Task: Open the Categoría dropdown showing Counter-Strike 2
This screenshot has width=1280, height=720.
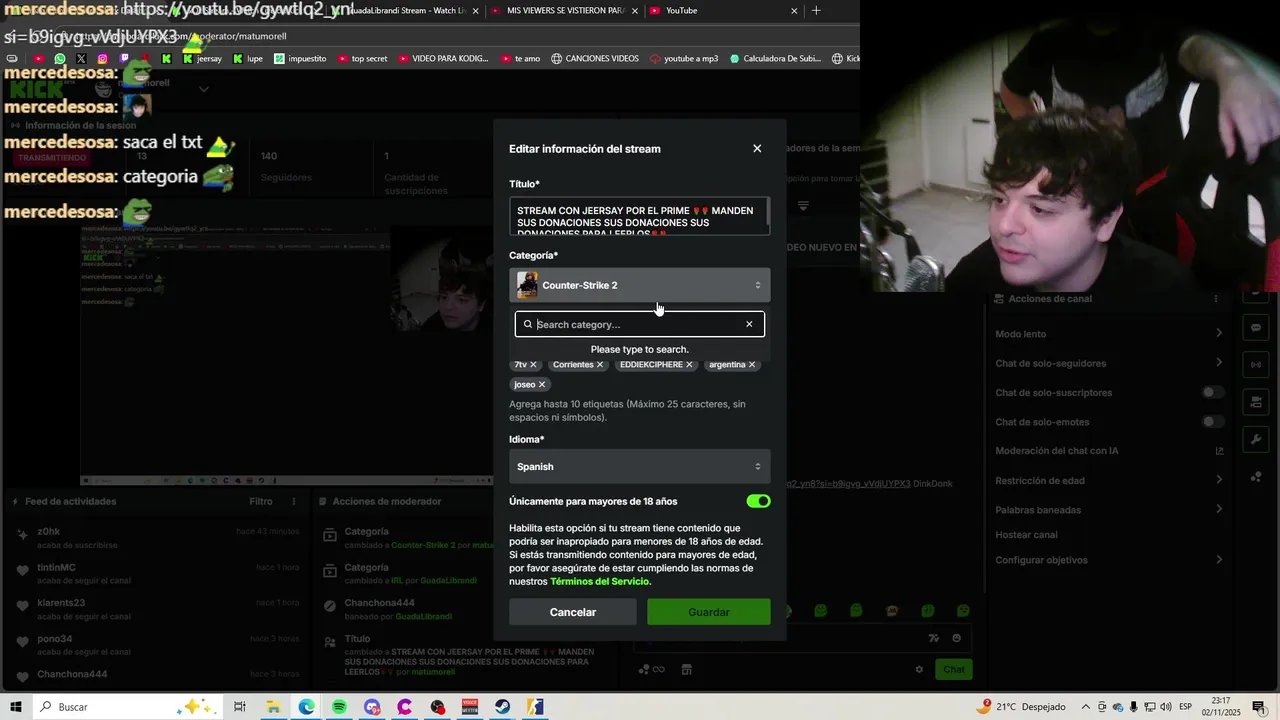Action: click(640, 285)
